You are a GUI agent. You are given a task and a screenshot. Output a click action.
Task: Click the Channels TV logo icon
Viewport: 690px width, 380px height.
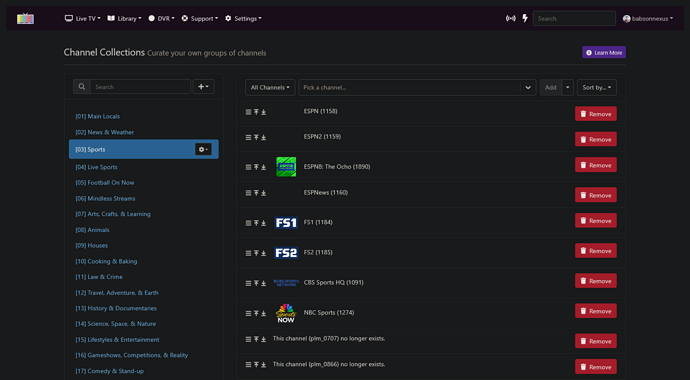[x=26, y=18]
